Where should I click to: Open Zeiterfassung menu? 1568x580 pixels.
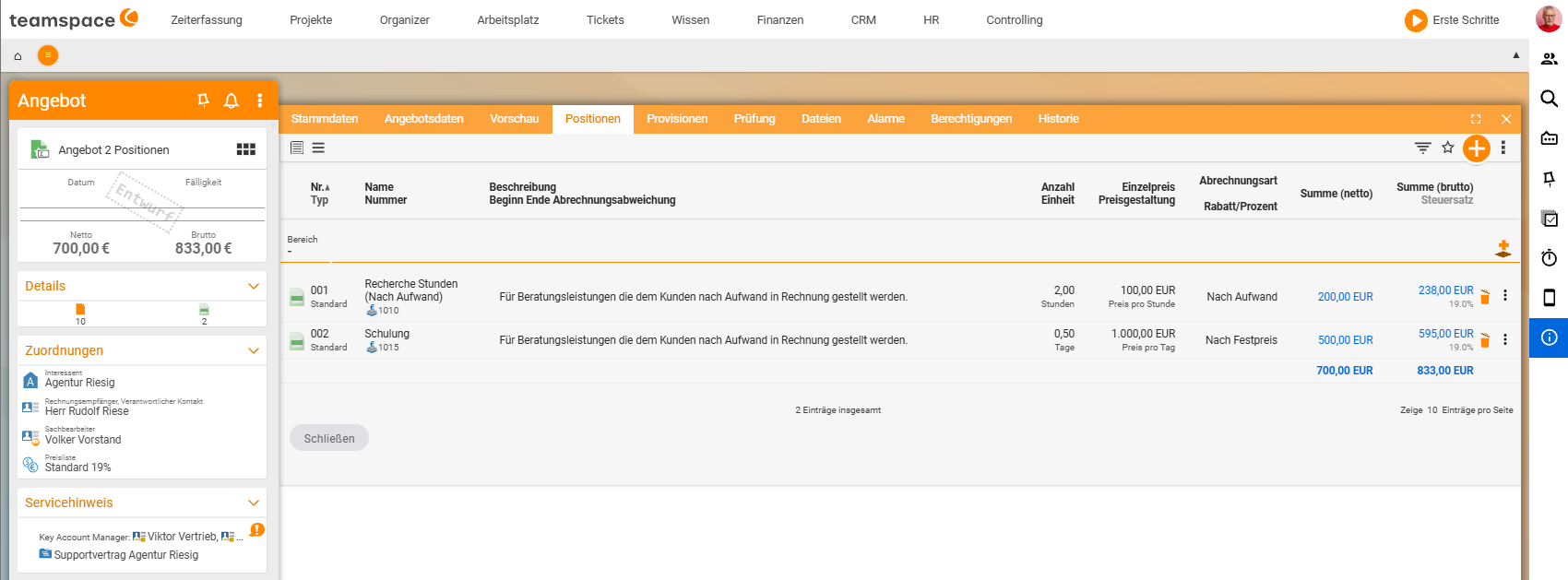pyautogui.click(x=207, y=19)
